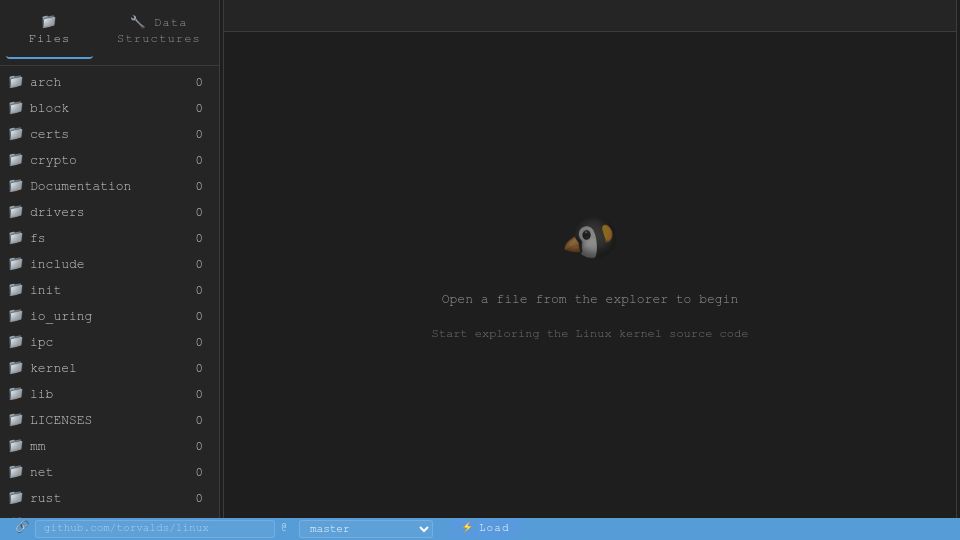
Task: Click the crypto folder icon
Action: coord(16,160)
